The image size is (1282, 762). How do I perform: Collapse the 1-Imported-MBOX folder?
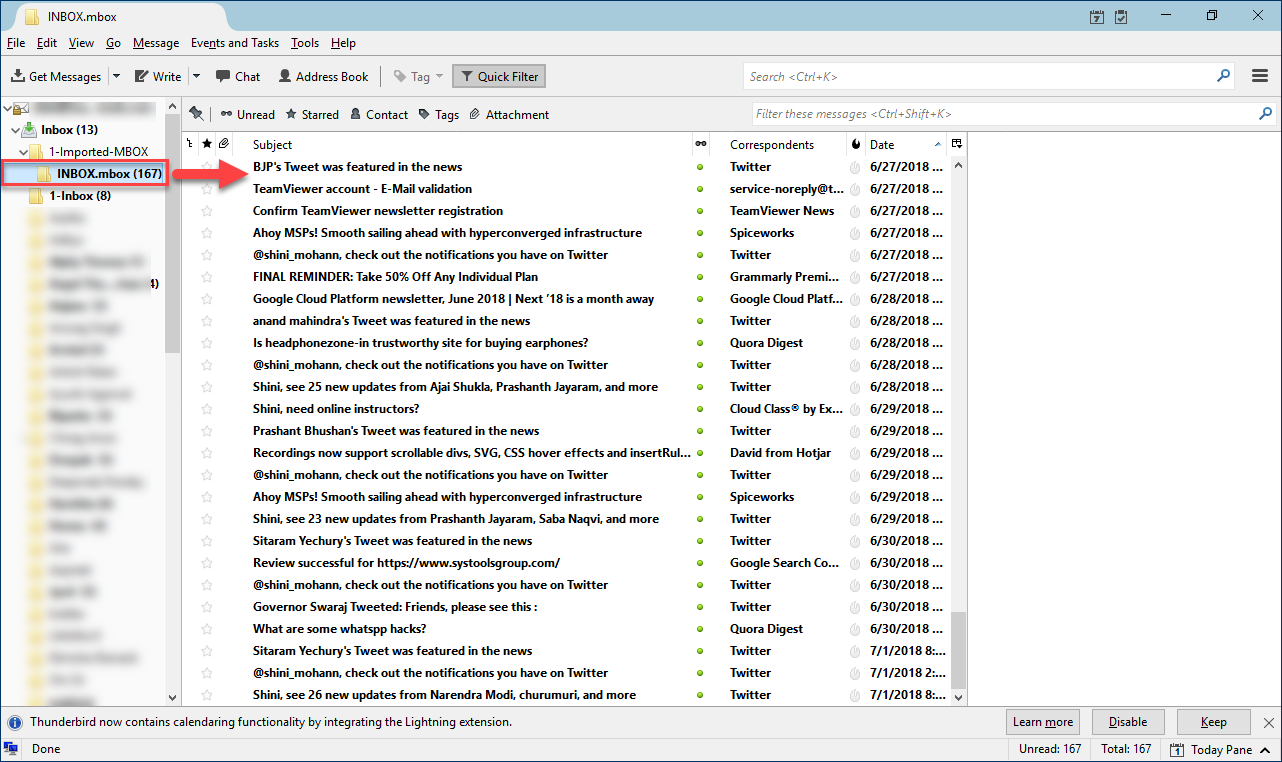coord(23,152)
